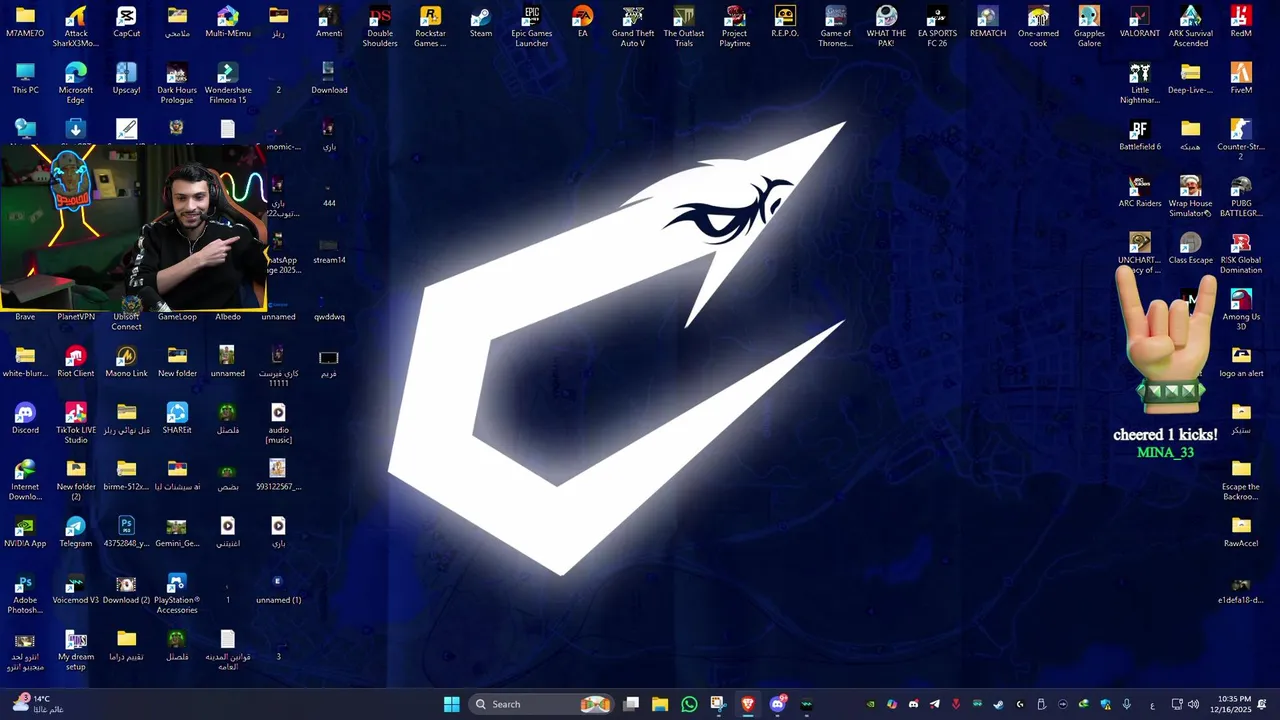Select the Dark Hours Prologue icon

click(x=177, y=84)
